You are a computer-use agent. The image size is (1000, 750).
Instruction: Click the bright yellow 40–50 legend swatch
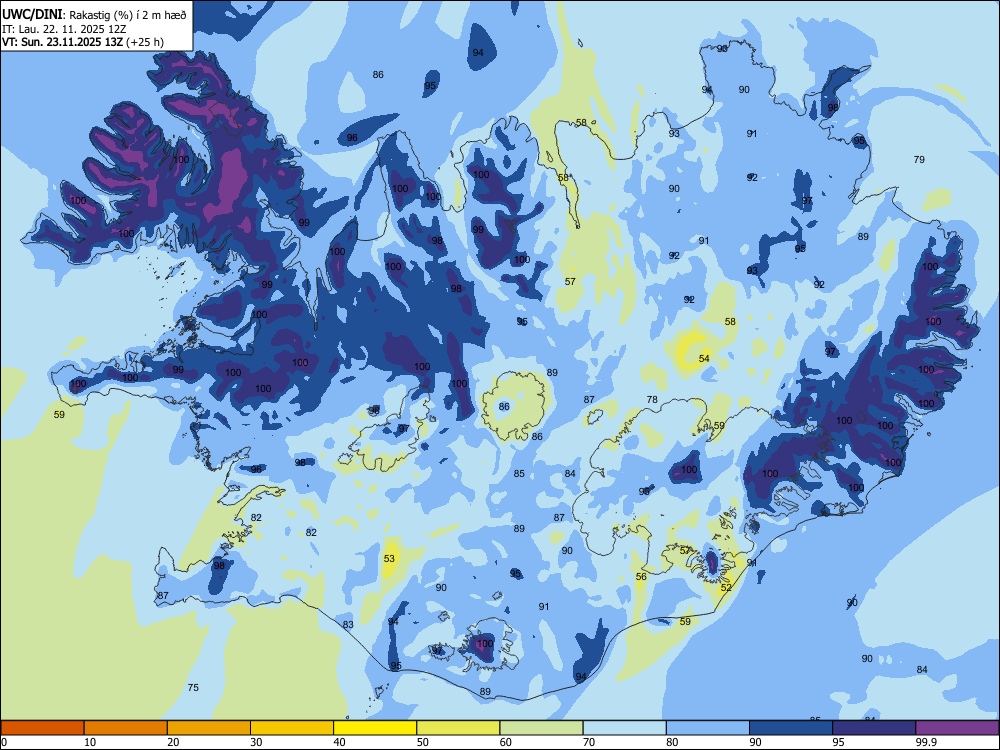(375, 728)
